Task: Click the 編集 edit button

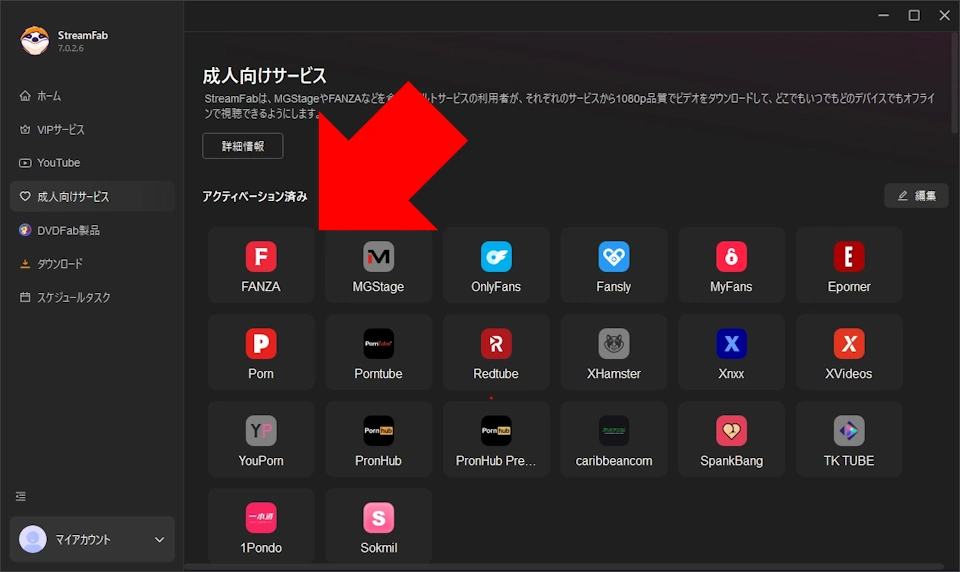Action: tap(916, 196)
